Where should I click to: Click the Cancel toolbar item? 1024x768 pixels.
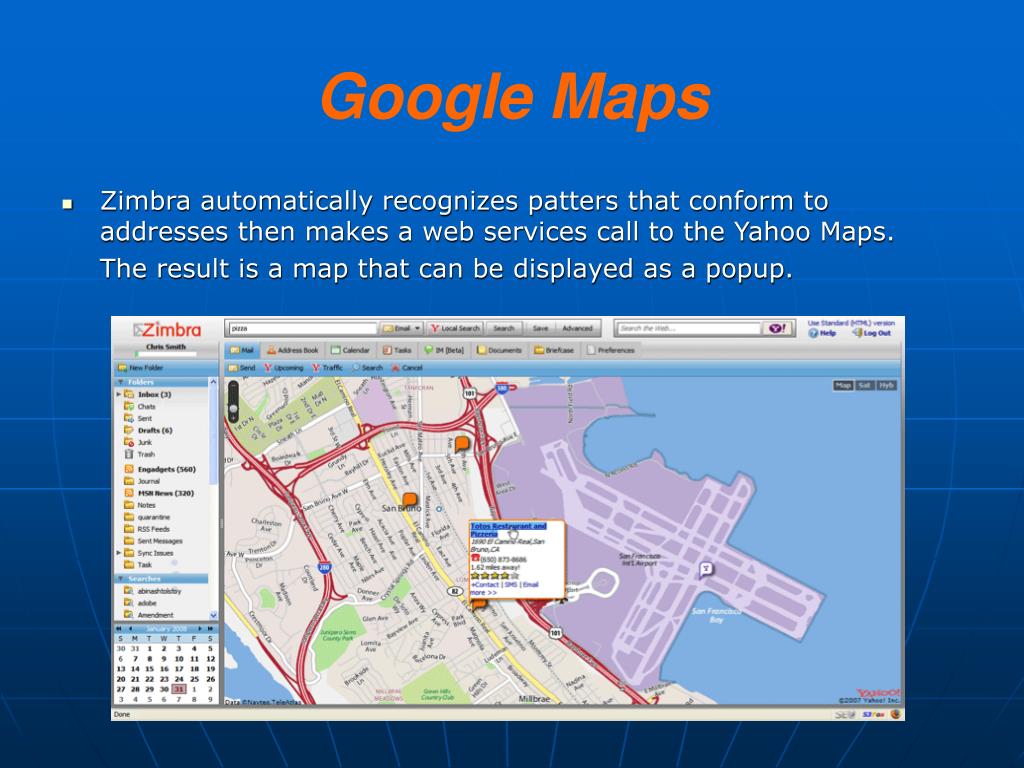point(407,368)
